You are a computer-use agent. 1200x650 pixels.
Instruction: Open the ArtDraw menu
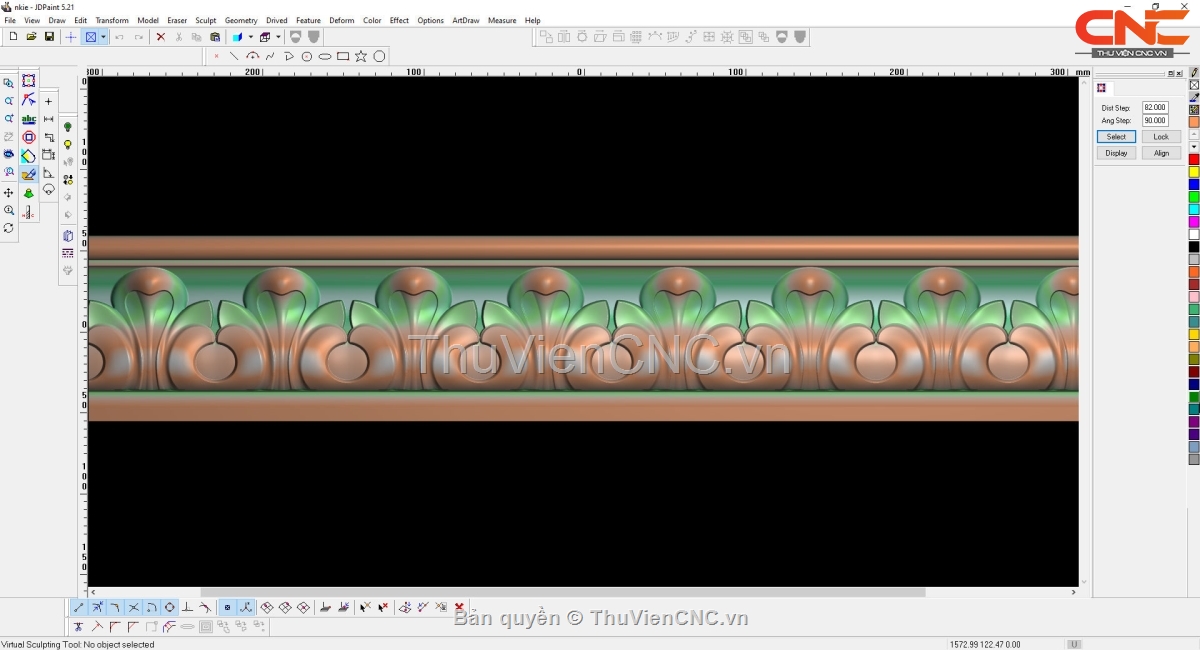coord(465,20)
